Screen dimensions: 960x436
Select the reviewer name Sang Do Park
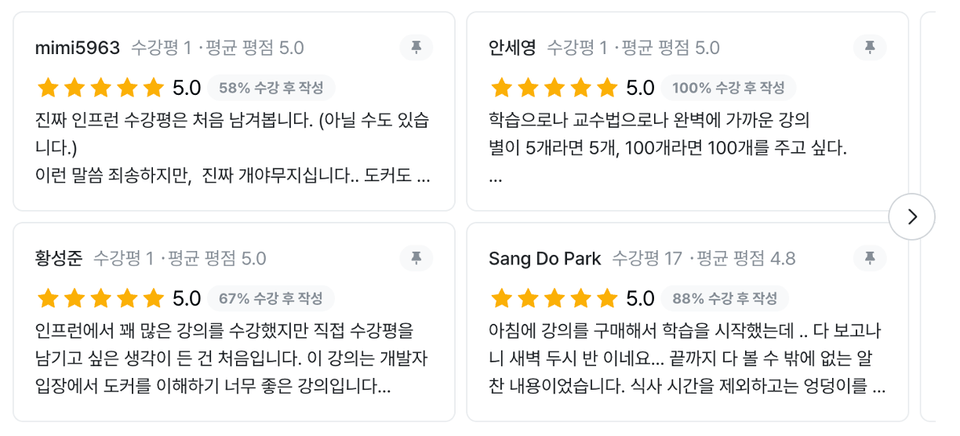pos(544,259)
